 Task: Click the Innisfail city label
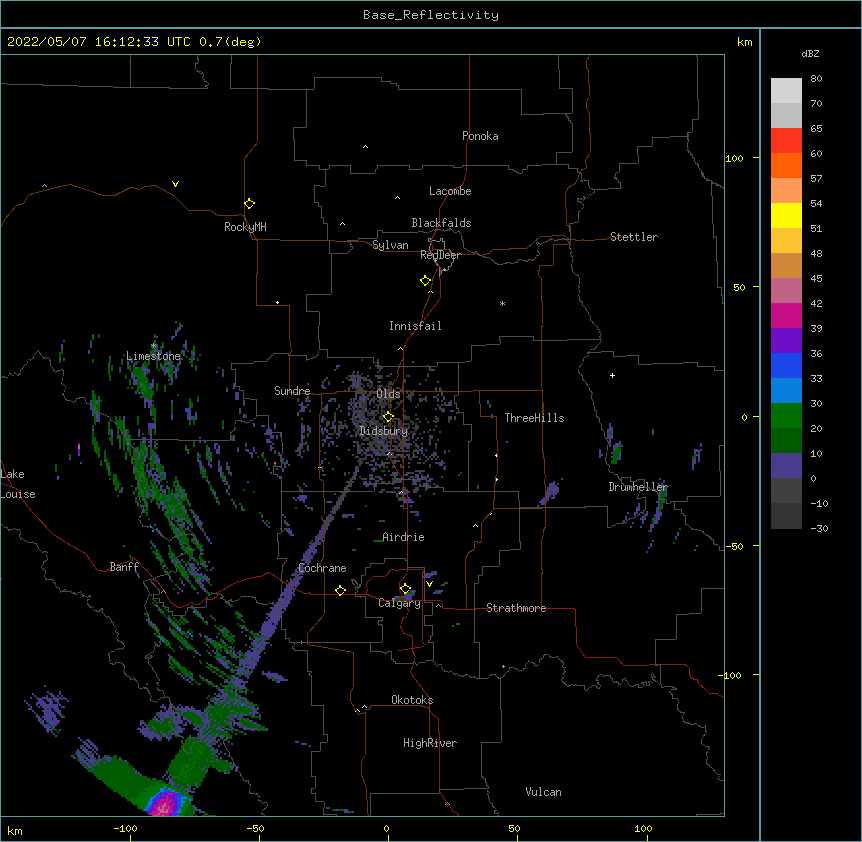415,326
